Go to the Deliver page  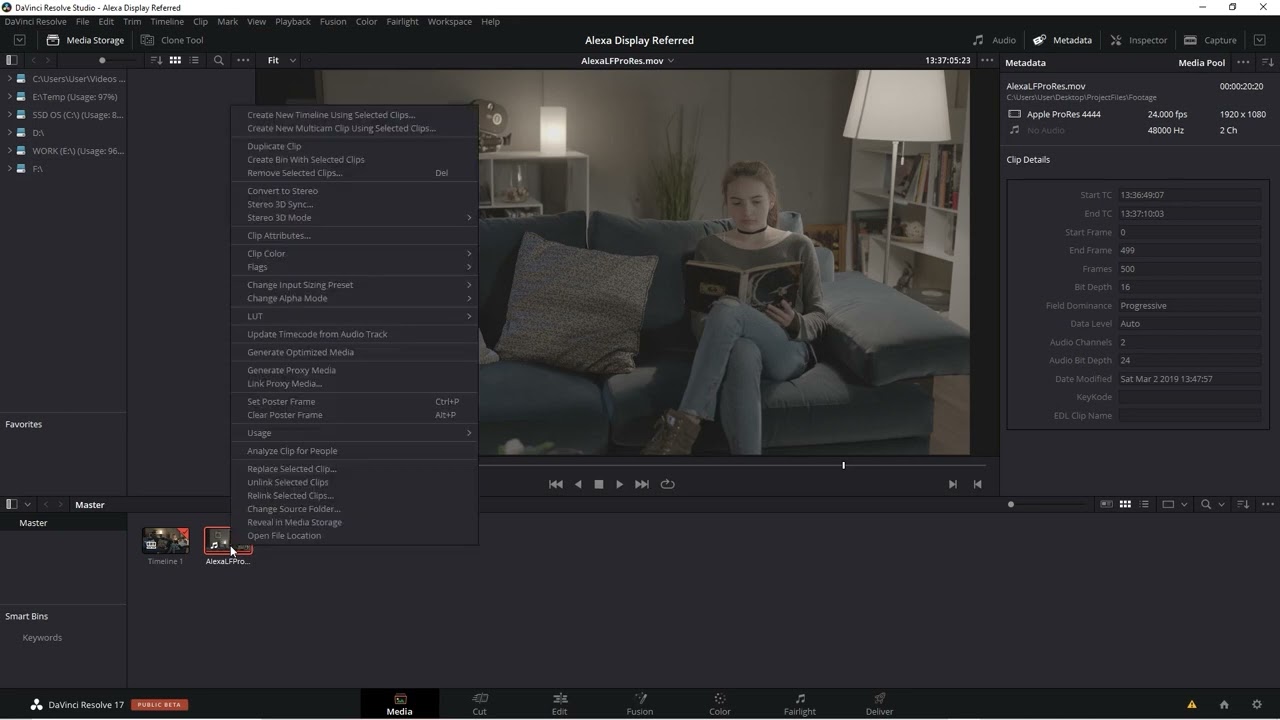pos(879,704)
